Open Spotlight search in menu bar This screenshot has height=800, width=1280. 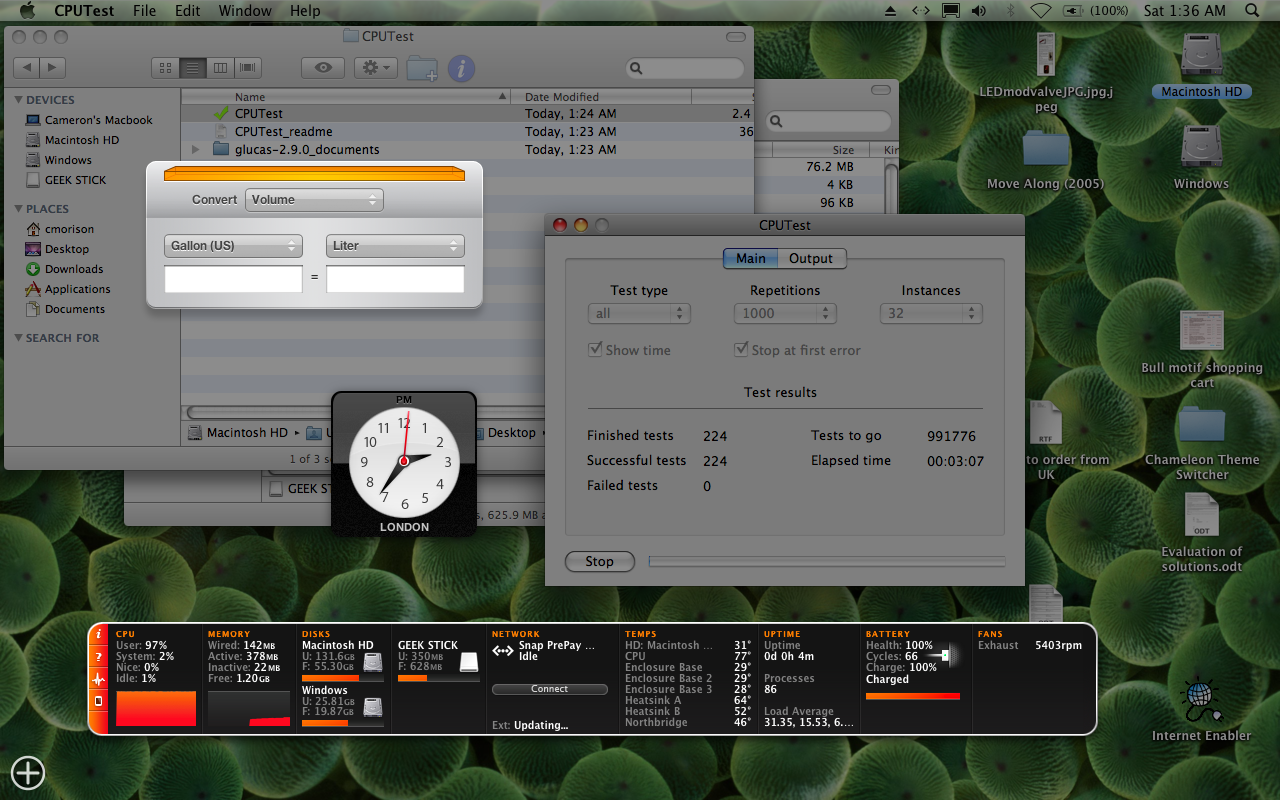(1251, 11)
